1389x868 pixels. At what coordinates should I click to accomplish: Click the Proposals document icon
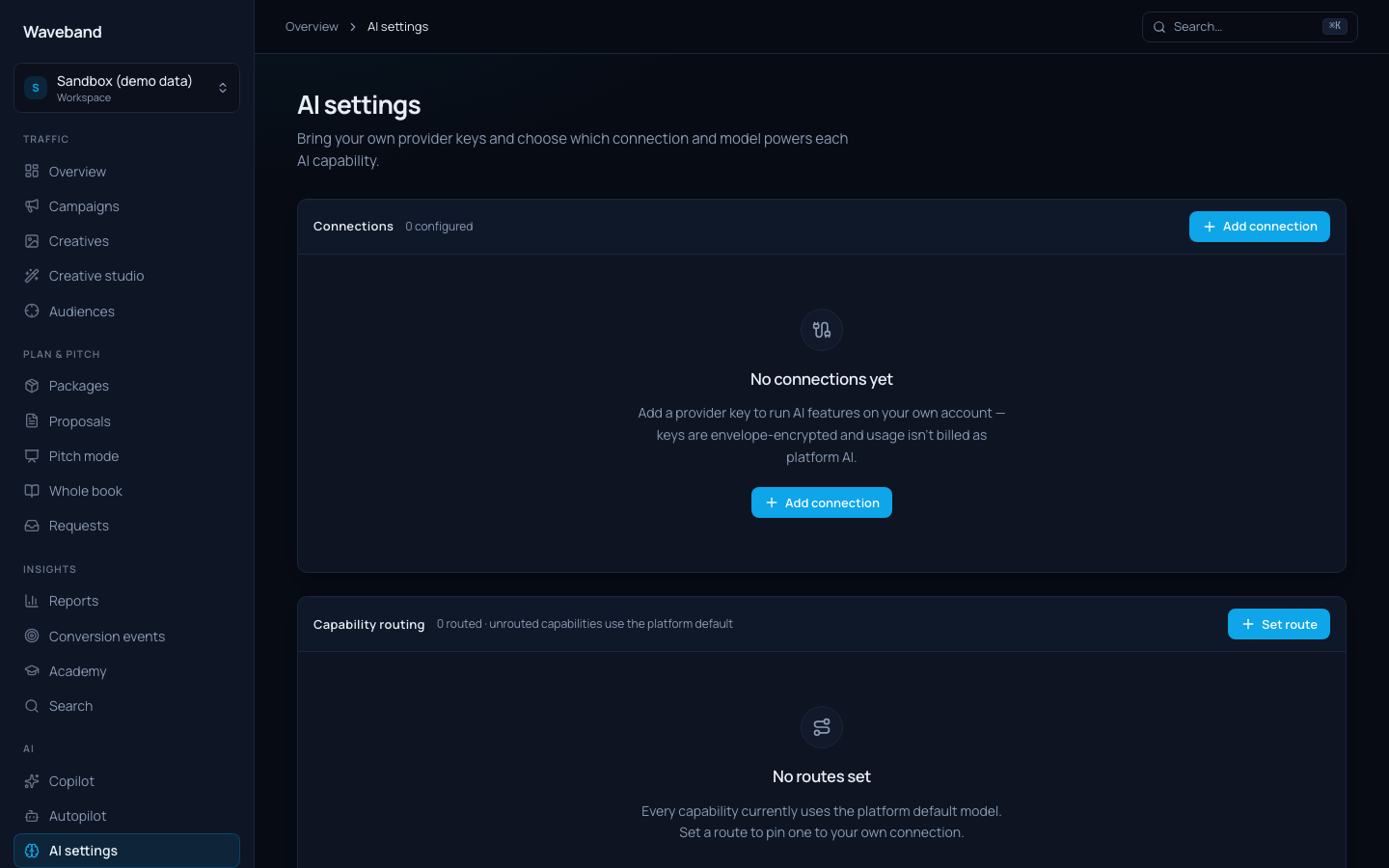(32, 420)
